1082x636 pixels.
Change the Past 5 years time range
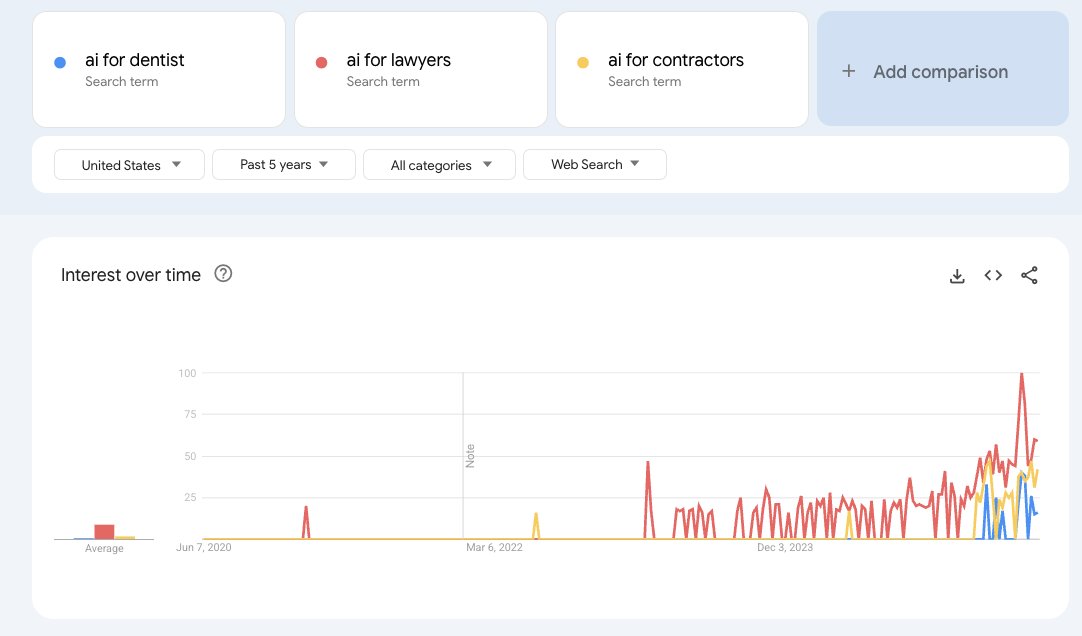(x=284, y=165)
